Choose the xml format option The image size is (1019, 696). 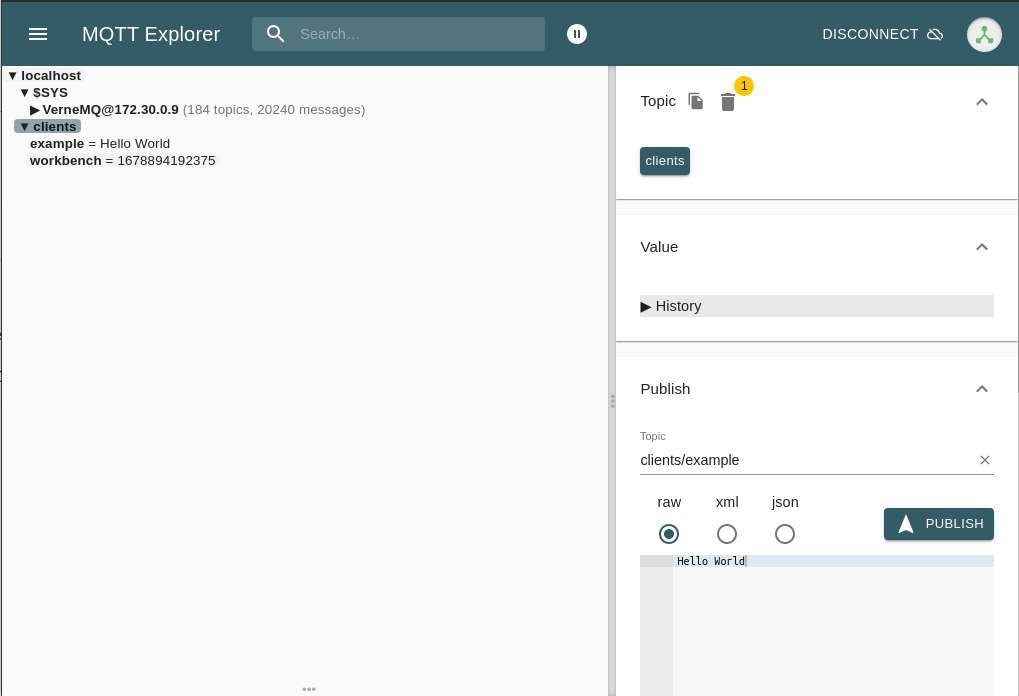(727, 534)
